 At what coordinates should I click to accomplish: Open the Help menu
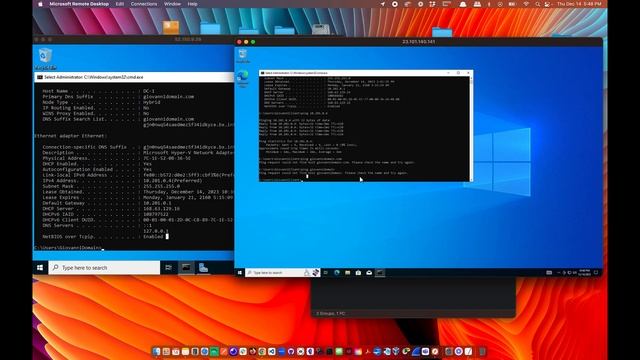pos(192,4)
